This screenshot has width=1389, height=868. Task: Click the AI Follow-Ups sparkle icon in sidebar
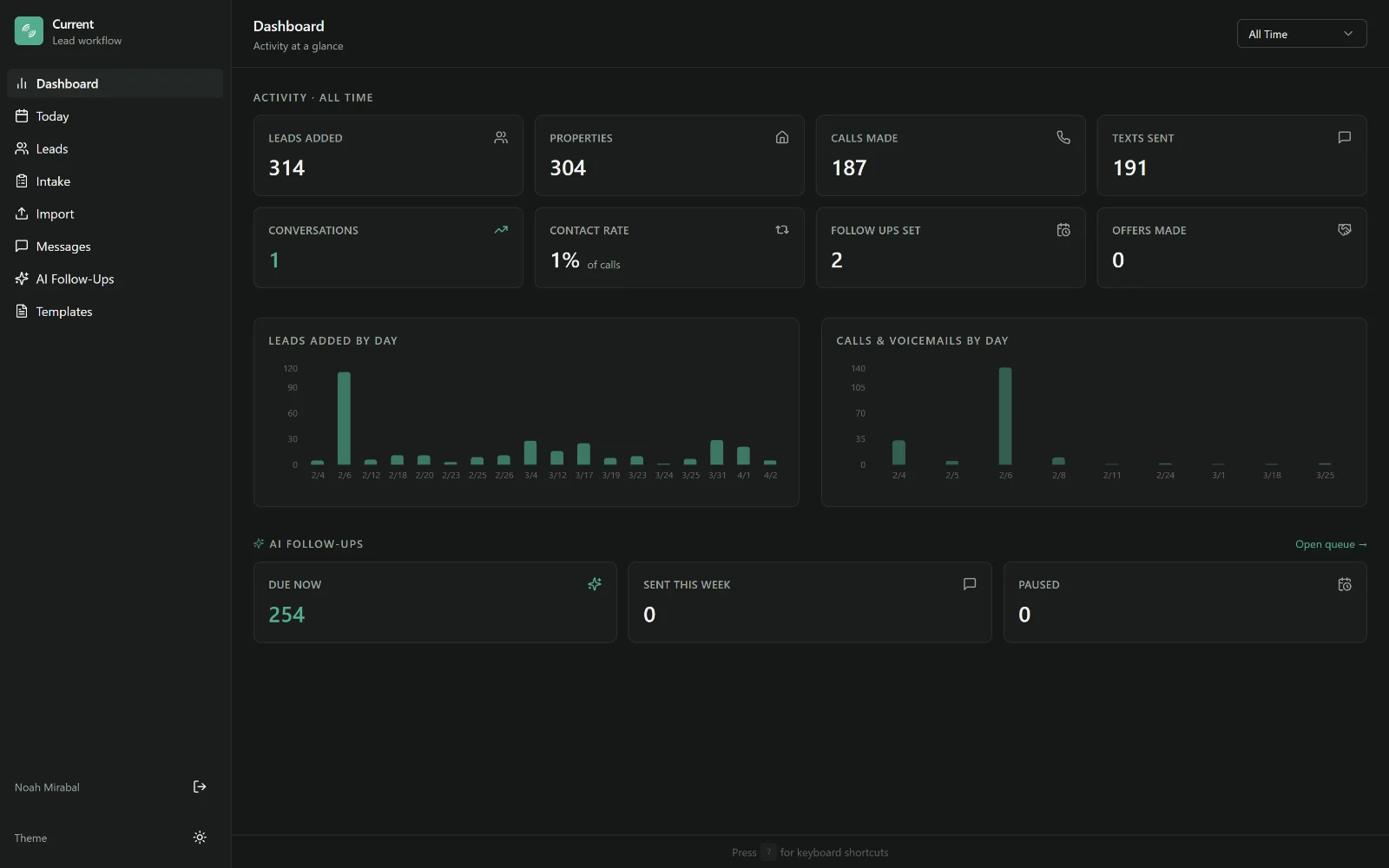click(x=22, y=279)
